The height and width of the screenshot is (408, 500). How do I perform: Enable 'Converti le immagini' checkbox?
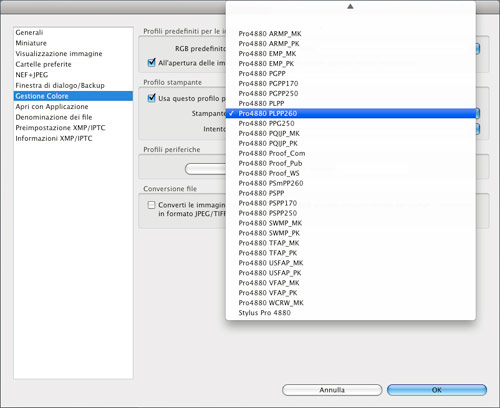(152, 205)
